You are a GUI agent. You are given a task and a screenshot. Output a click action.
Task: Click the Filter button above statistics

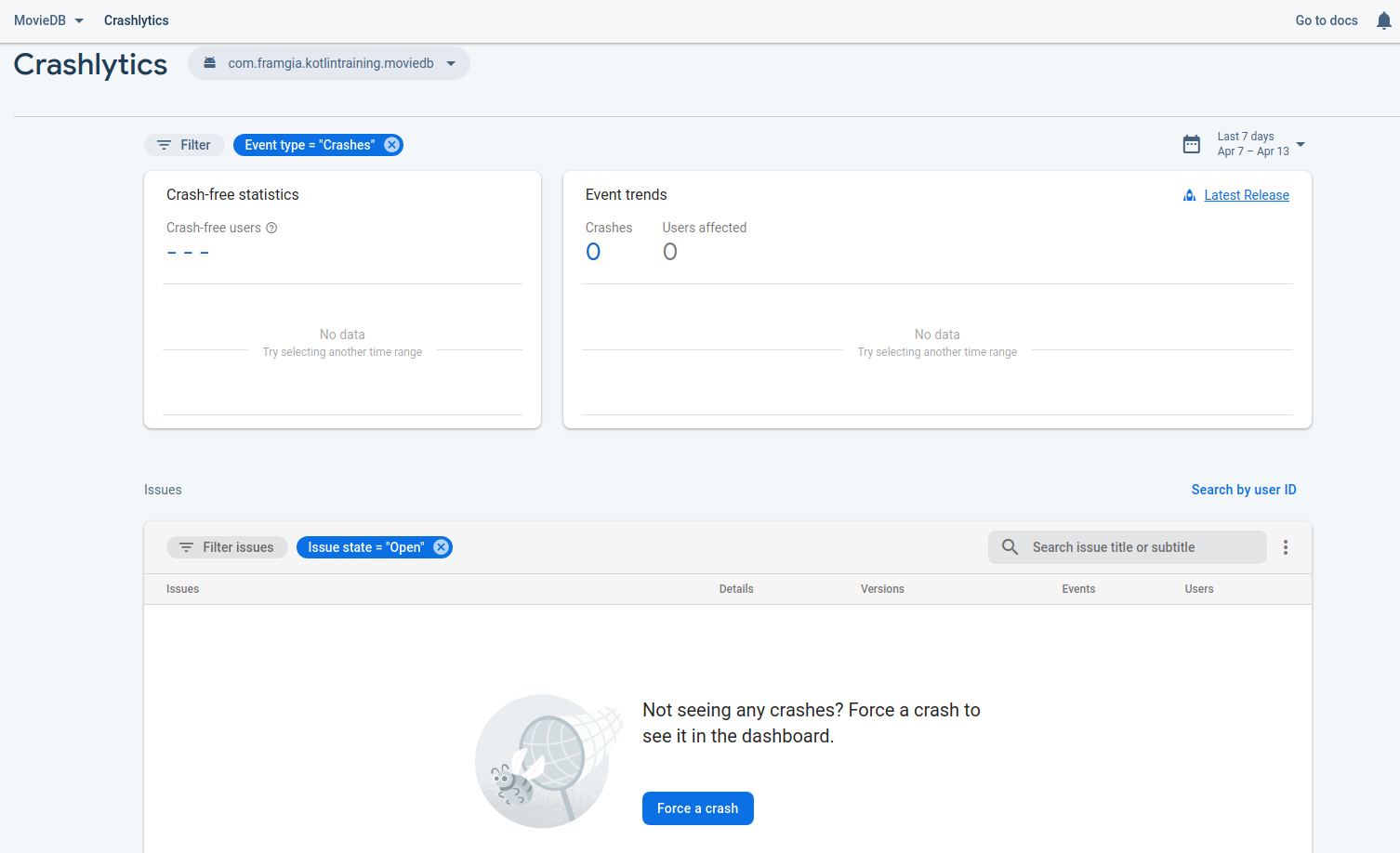coord(184,145)
